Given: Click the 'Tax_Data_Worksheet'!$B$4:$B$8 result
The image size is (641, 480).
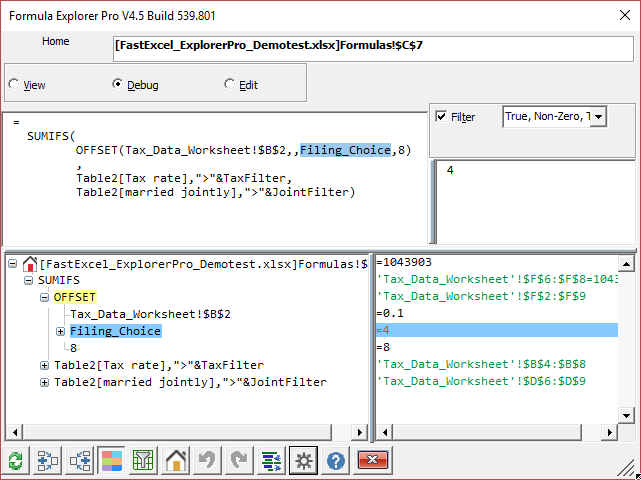Looking at the screenshot, I should click(x=481, y=364).
